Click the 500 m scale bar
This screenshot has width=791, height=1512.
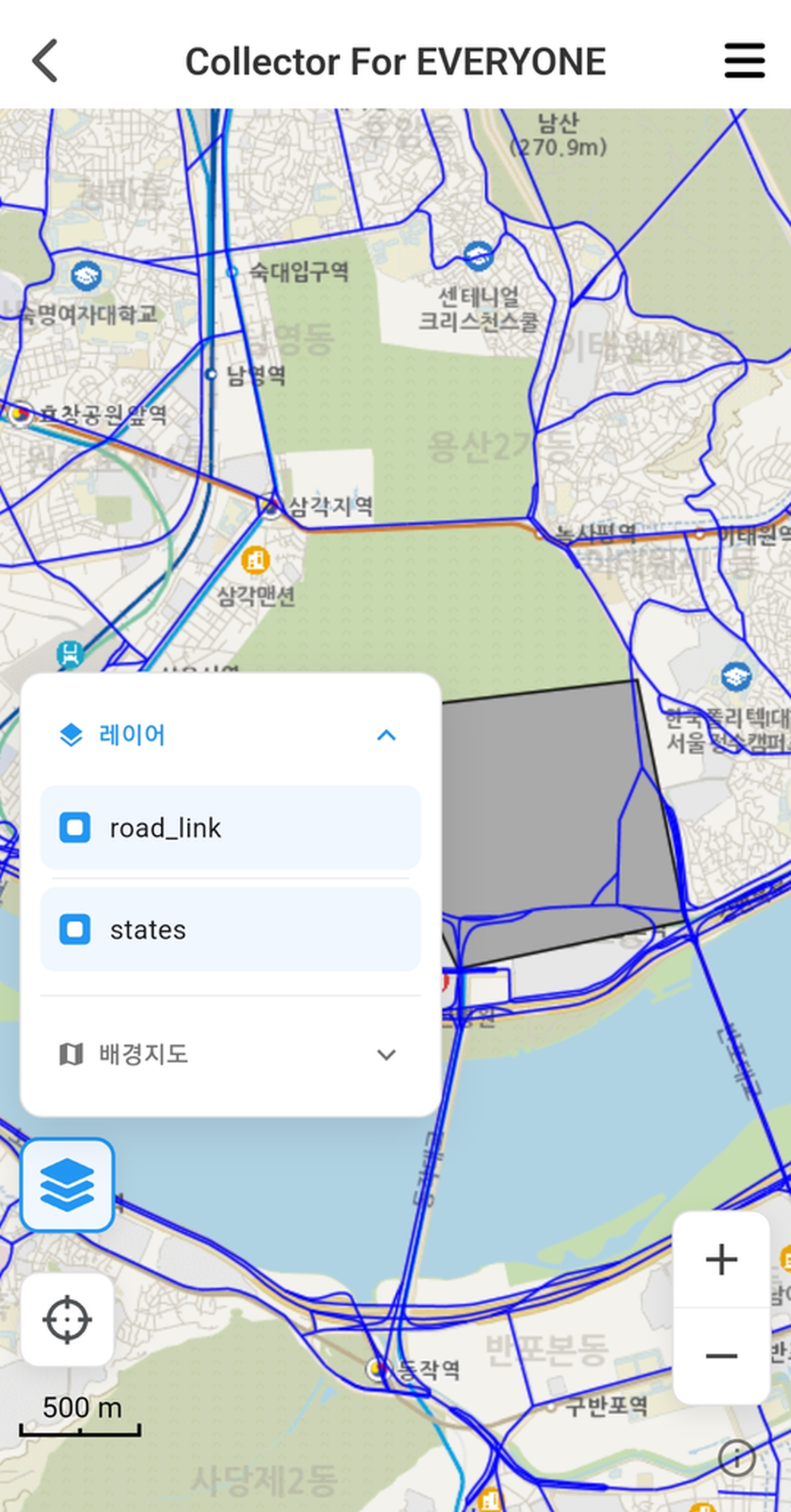(x=81, y=1418)
